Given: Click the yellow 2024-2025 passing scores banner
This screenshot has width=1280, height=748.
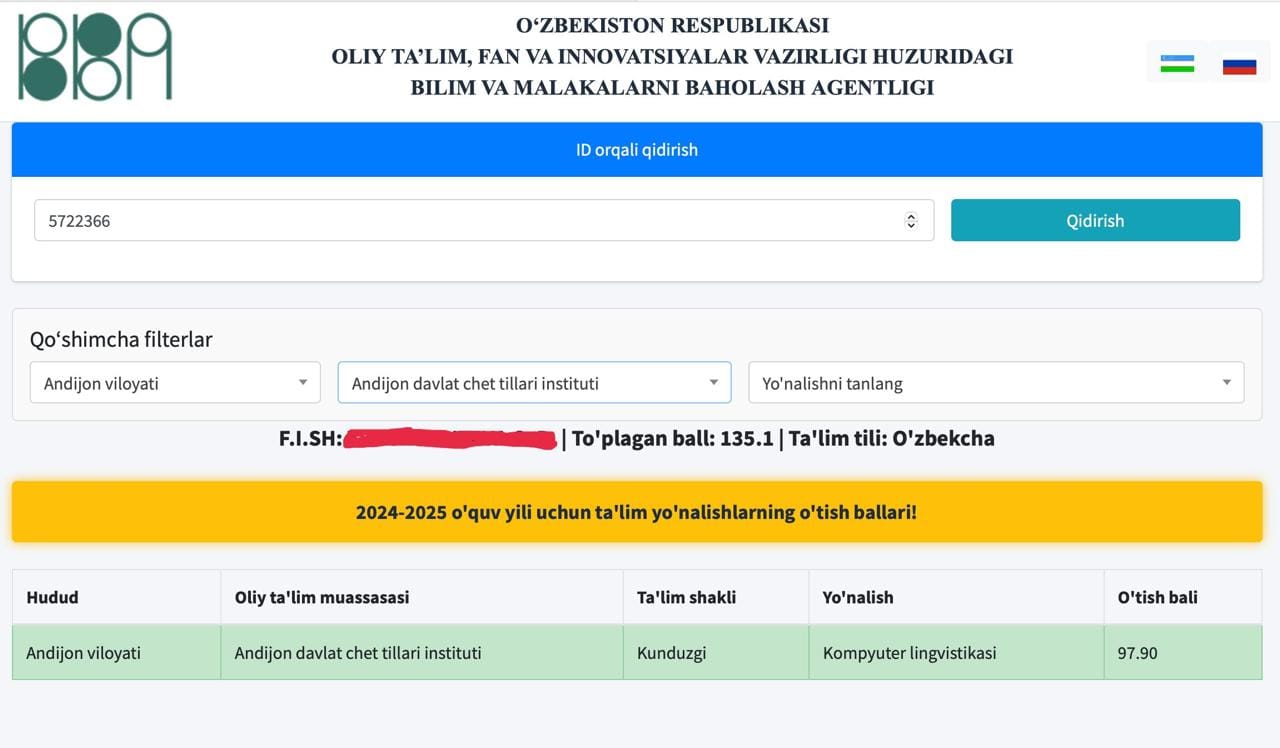Looking at the screenshot, I should click(637, 512).
